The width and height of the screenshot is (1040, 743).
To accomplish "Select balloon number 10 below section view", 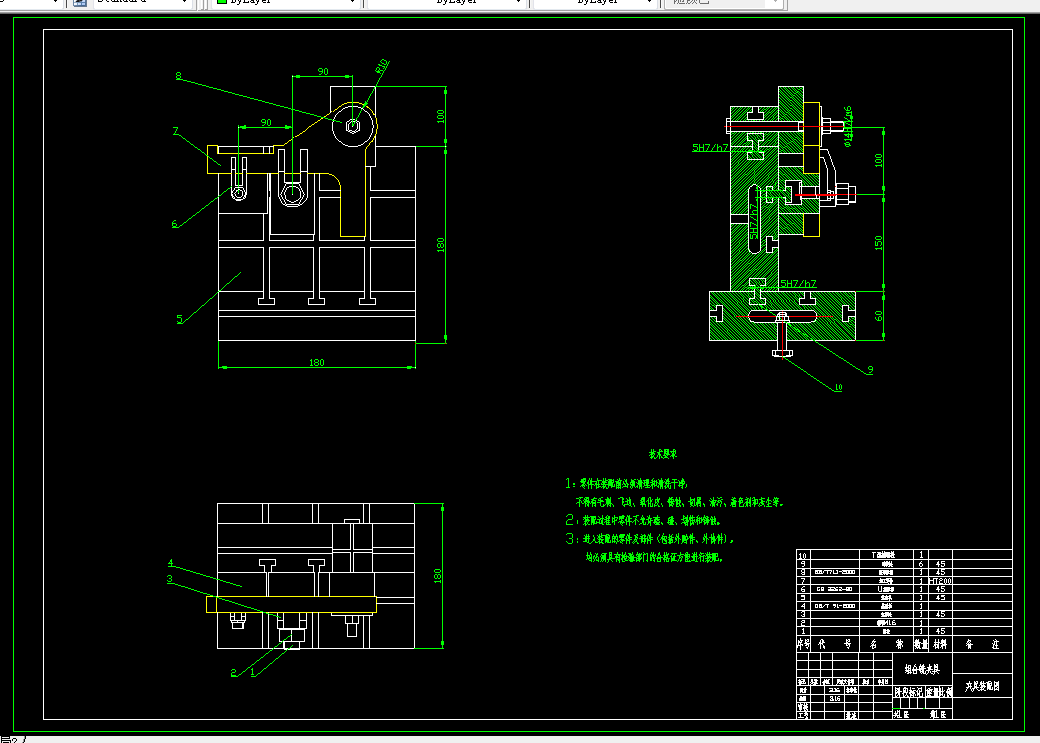I will point(838,387).
